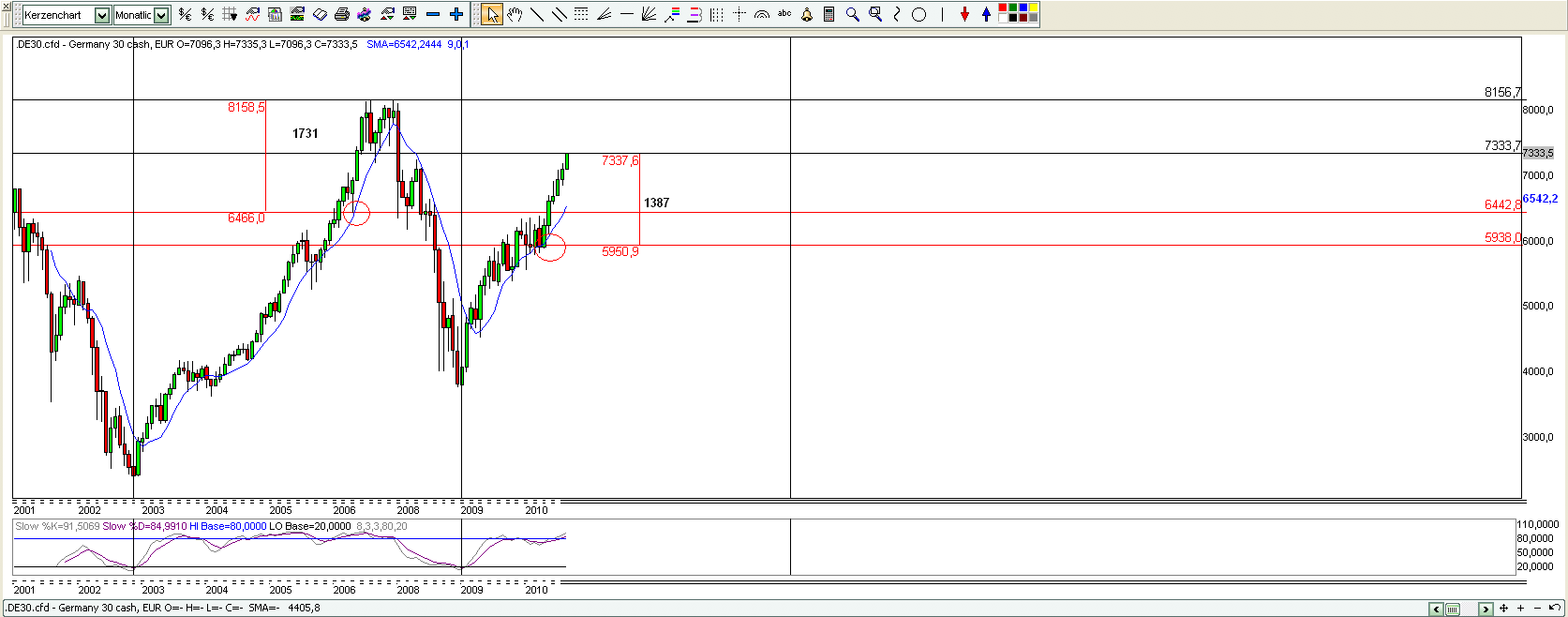This screenshot has width=1568, height=617.
Task: Click the 2009 label on time axis
Action: click(471, 510)
